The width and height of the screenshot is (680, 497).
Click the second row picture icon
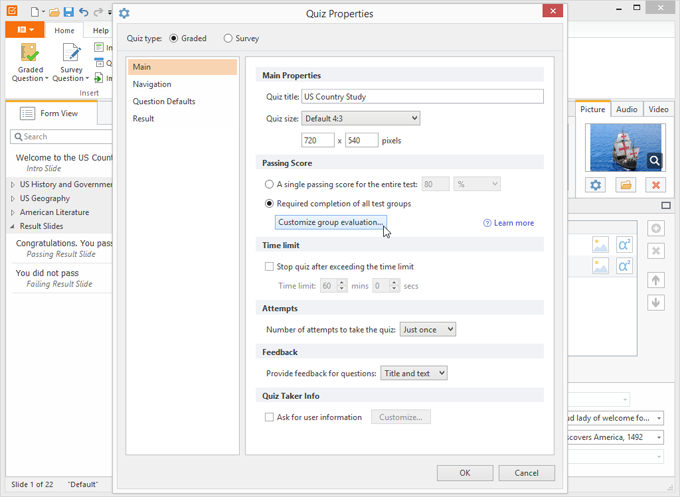coord(600,266)
